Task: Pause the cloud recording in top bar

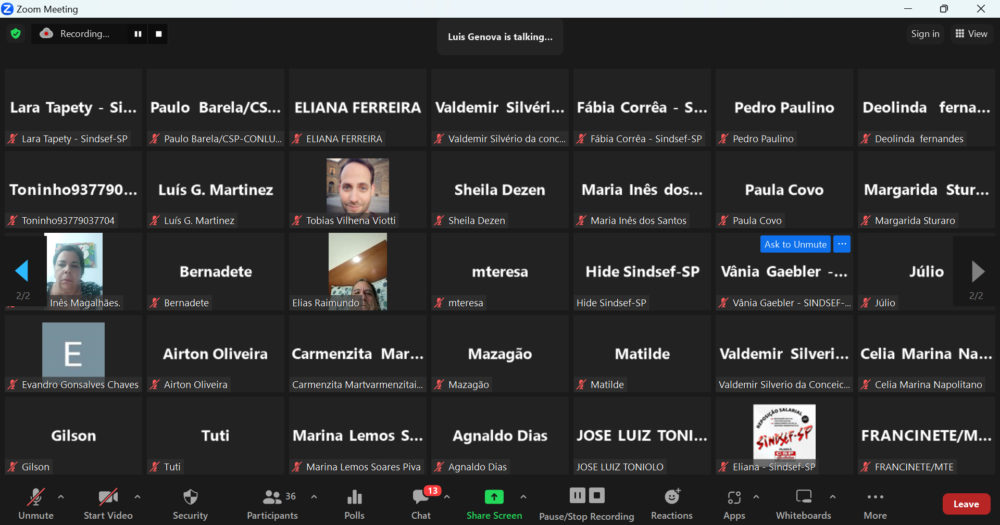Action: 138,34
